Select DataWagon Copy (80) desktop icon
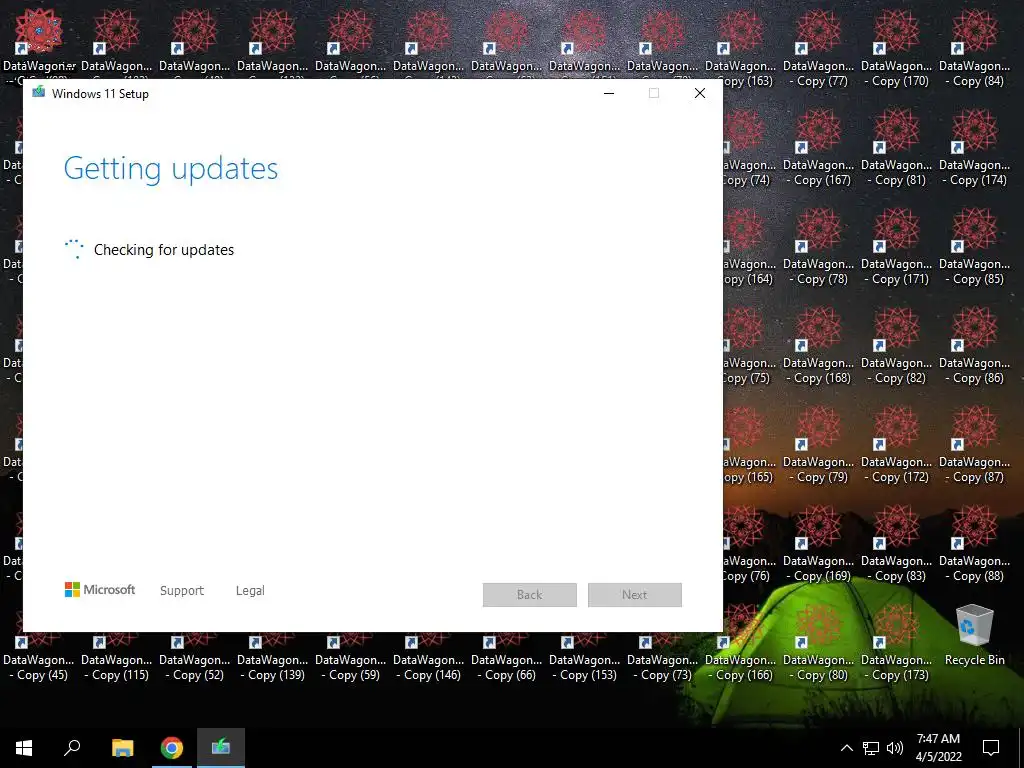Screen dimensions: 1024x768 (x=818, y=643)
